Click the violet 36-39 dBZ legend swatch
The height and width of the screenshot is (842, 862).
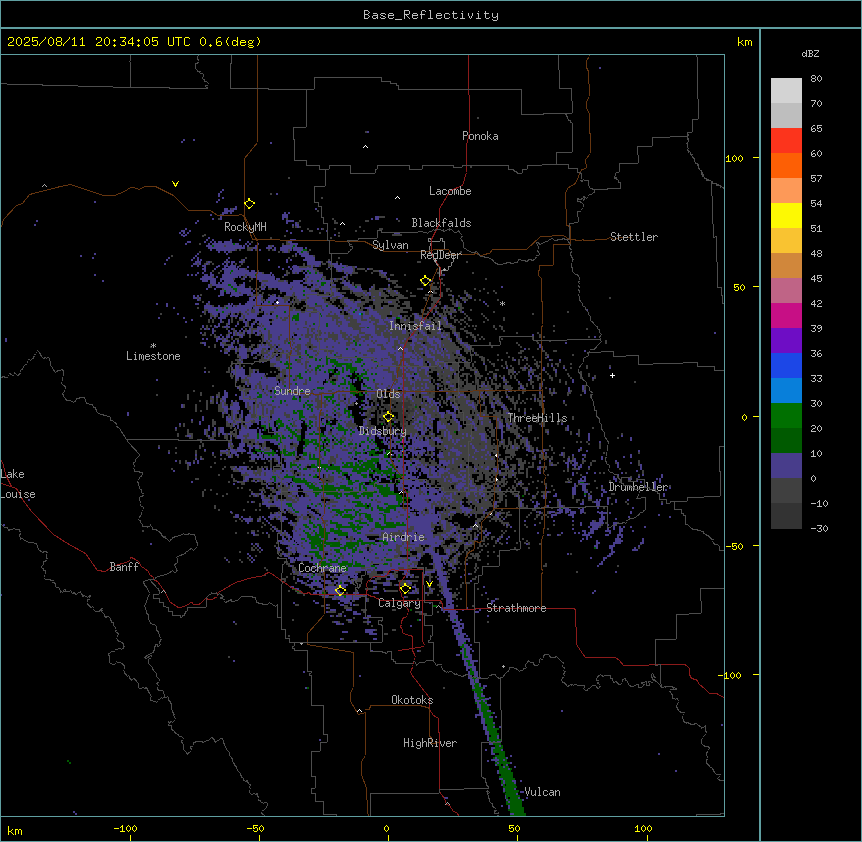pyautogui.click(x=786, y=341)
